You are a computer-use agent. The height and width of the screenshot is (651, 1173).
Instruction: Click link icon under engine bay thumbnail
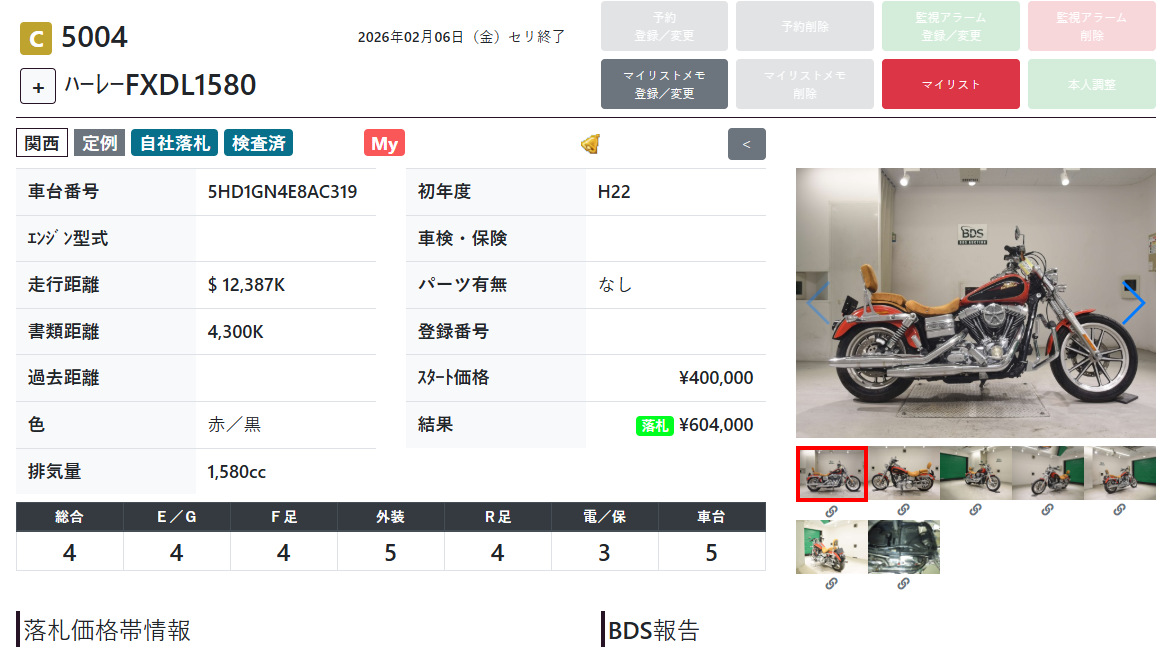click(903, 584)
